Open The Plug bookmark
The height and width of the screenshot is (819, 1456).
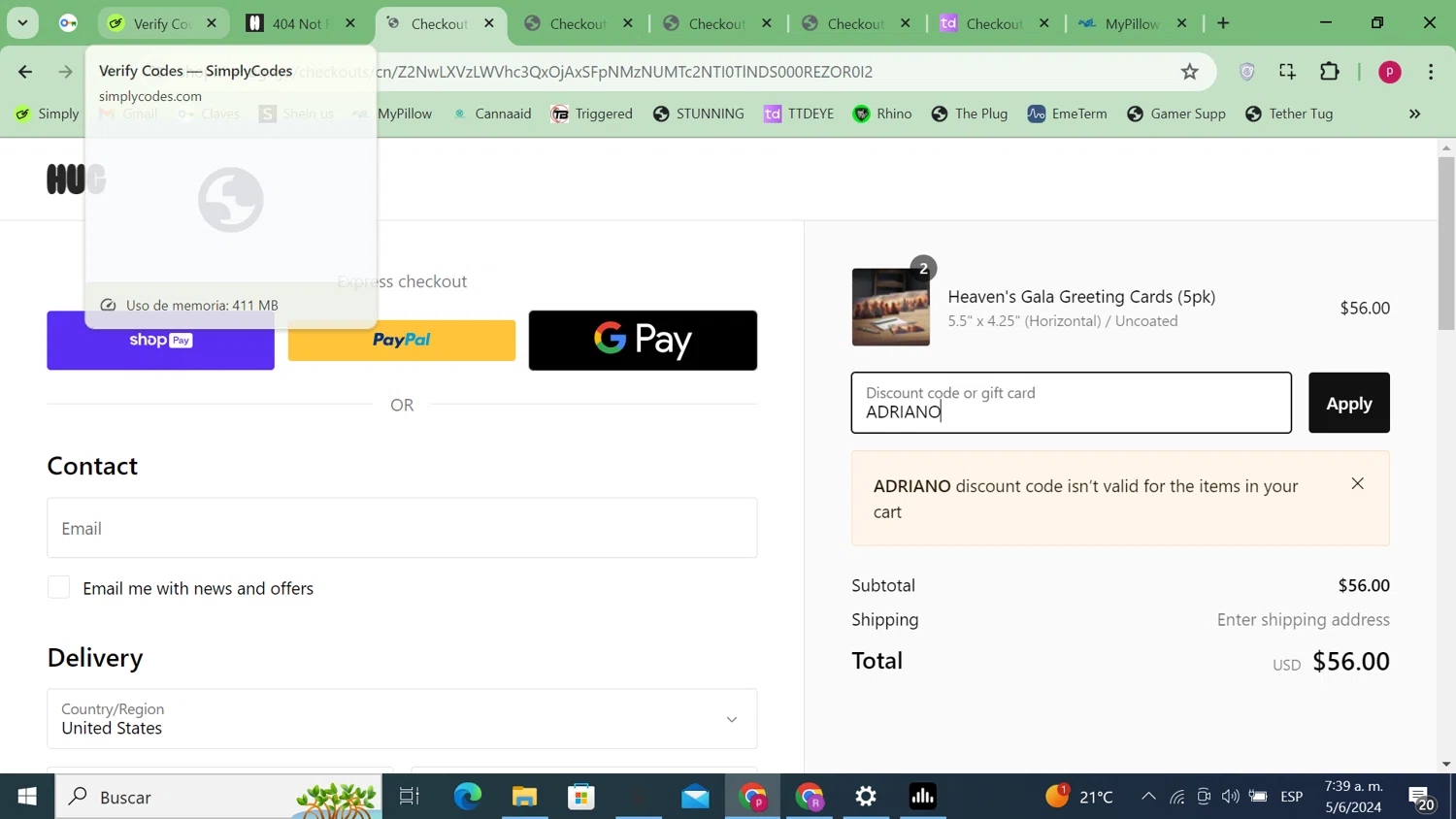970,114
